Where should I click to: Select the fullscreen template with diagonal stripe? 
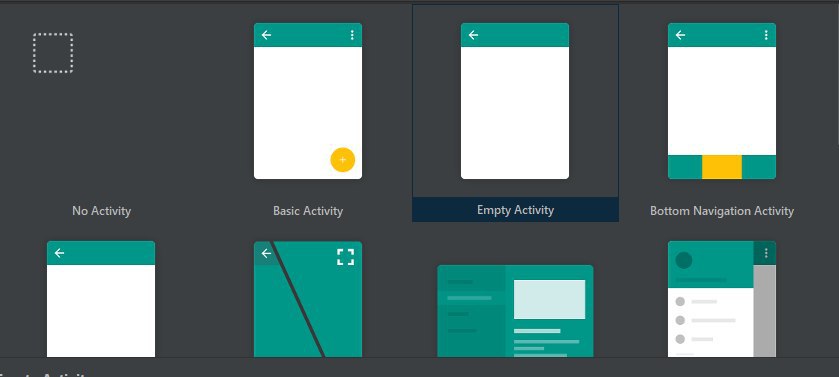pyautogui.click(x=308, y=299)
